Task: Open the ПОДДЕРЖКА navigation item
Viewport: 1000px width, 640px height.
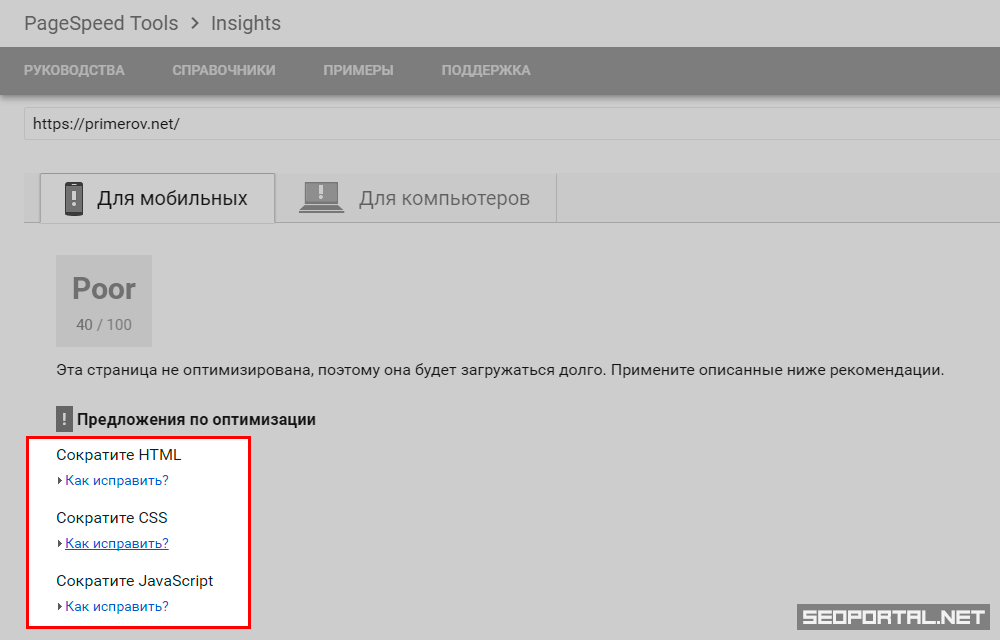Action: (486, 70)
